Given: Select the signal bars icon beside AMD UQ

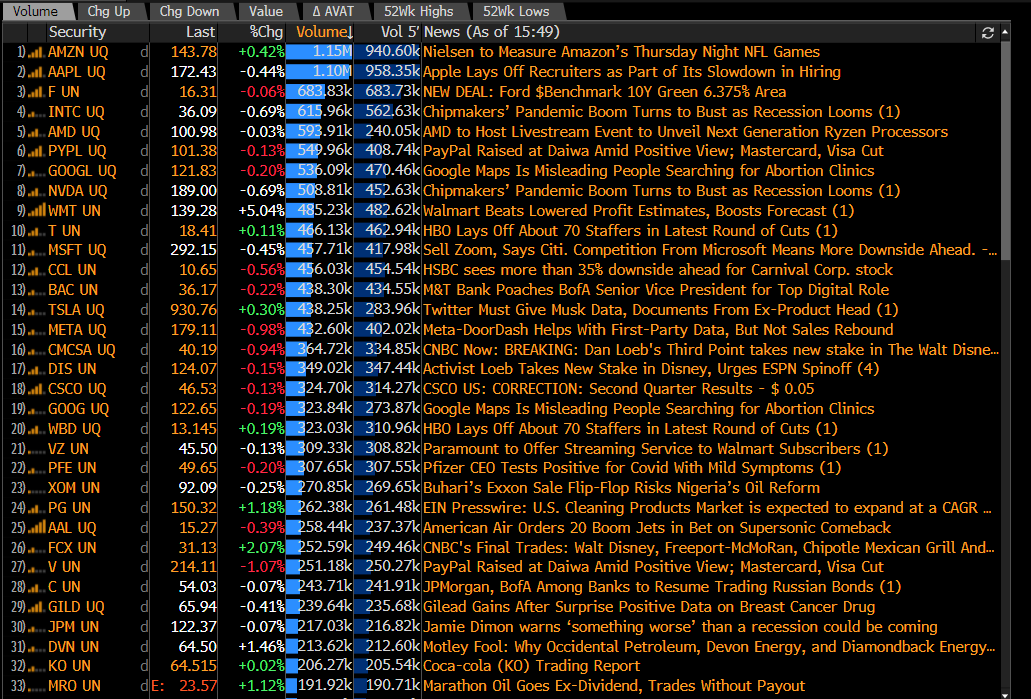Looking at the screenshot, I should coord(36,132).
